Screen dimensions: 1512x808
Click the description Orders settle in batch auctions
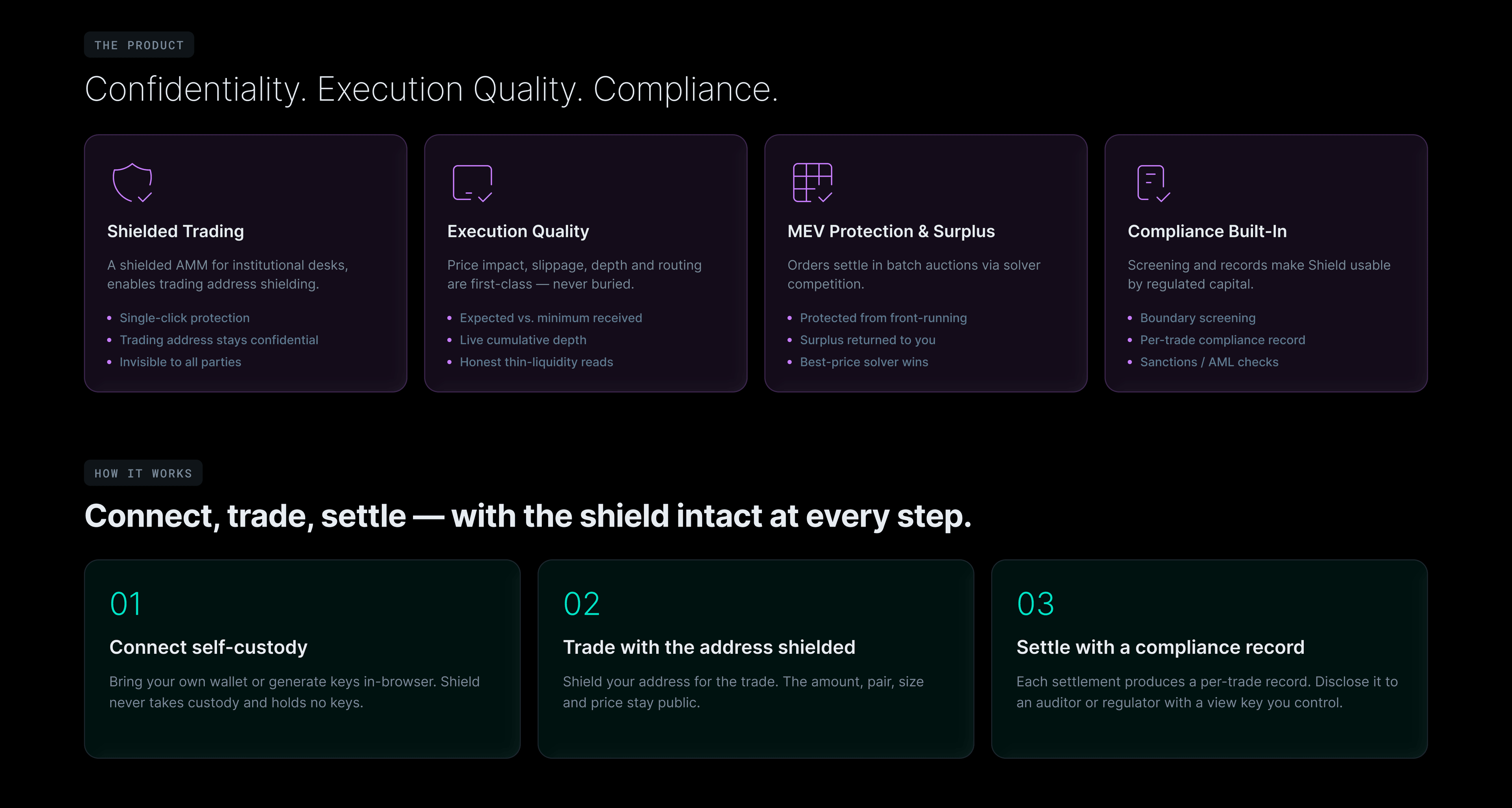click(x=914, y=275)
